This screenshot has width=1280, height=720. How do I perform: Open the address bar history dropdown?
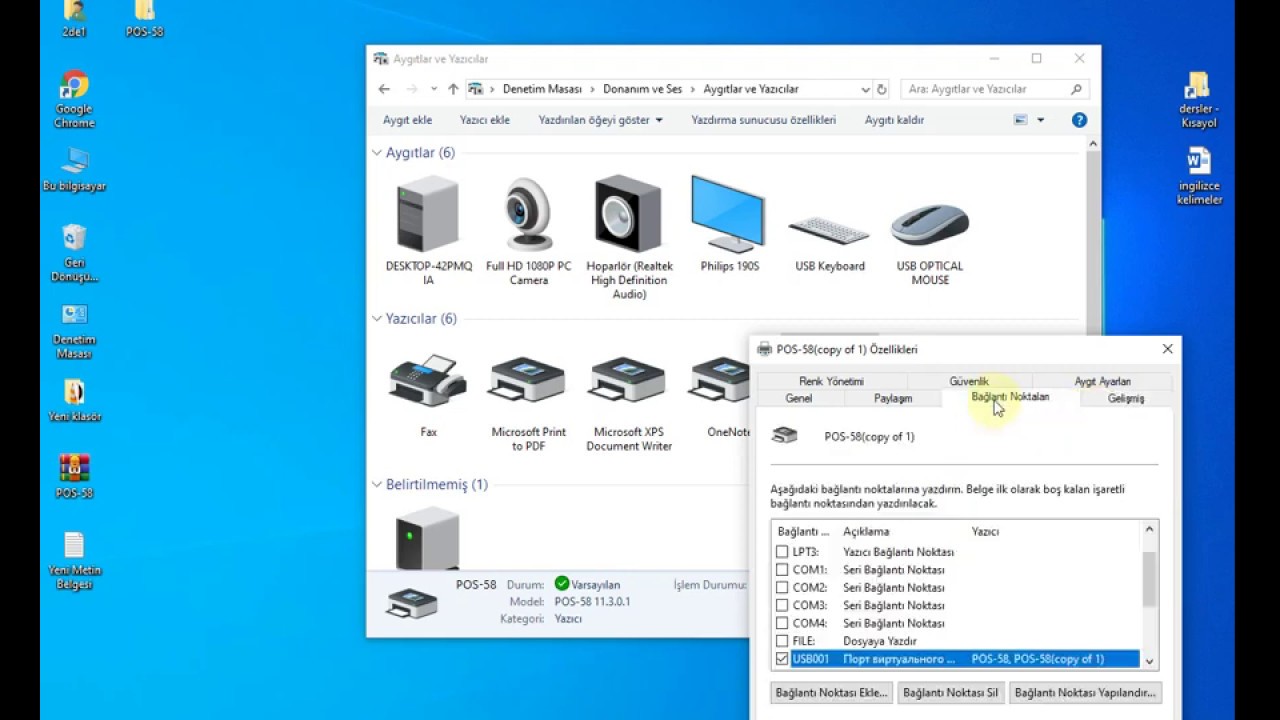[865, 89]
